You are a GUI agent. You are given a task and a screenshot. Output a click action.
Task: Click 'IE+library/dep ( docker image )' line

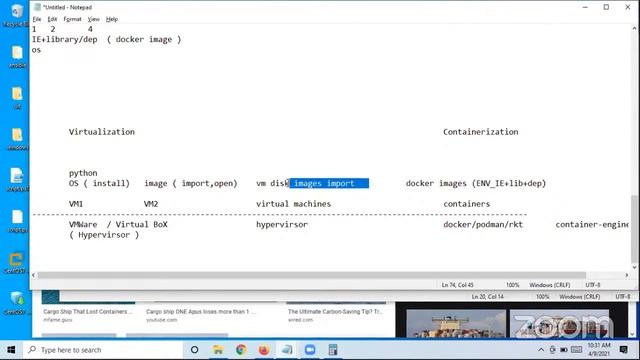point(107,40)
